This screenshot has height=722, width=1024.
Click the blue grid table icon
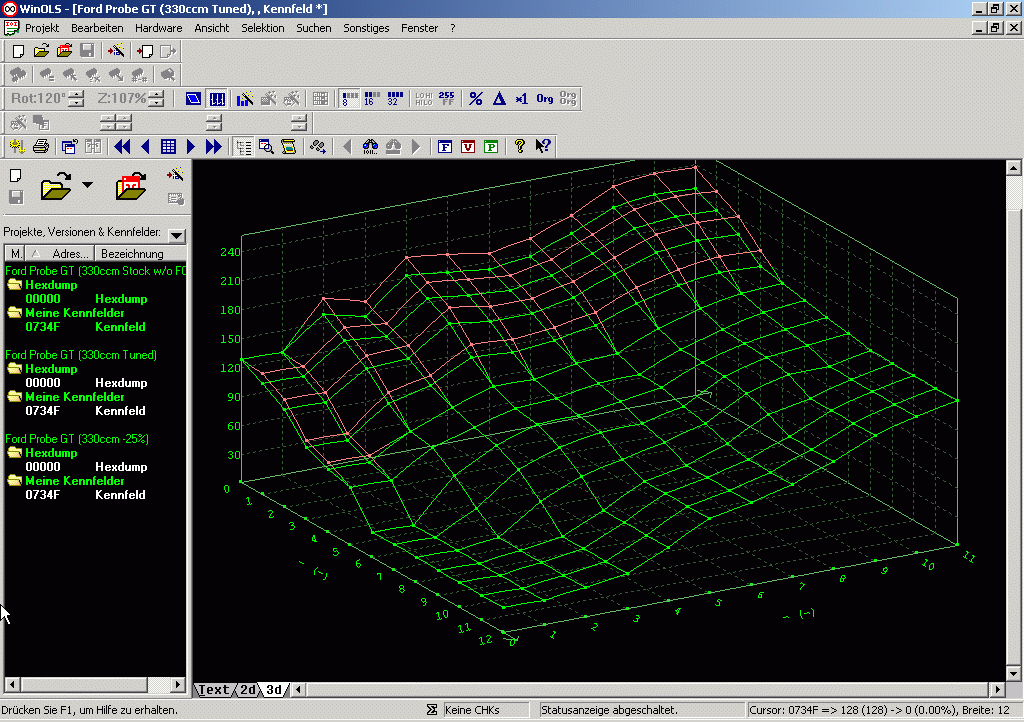169,147
